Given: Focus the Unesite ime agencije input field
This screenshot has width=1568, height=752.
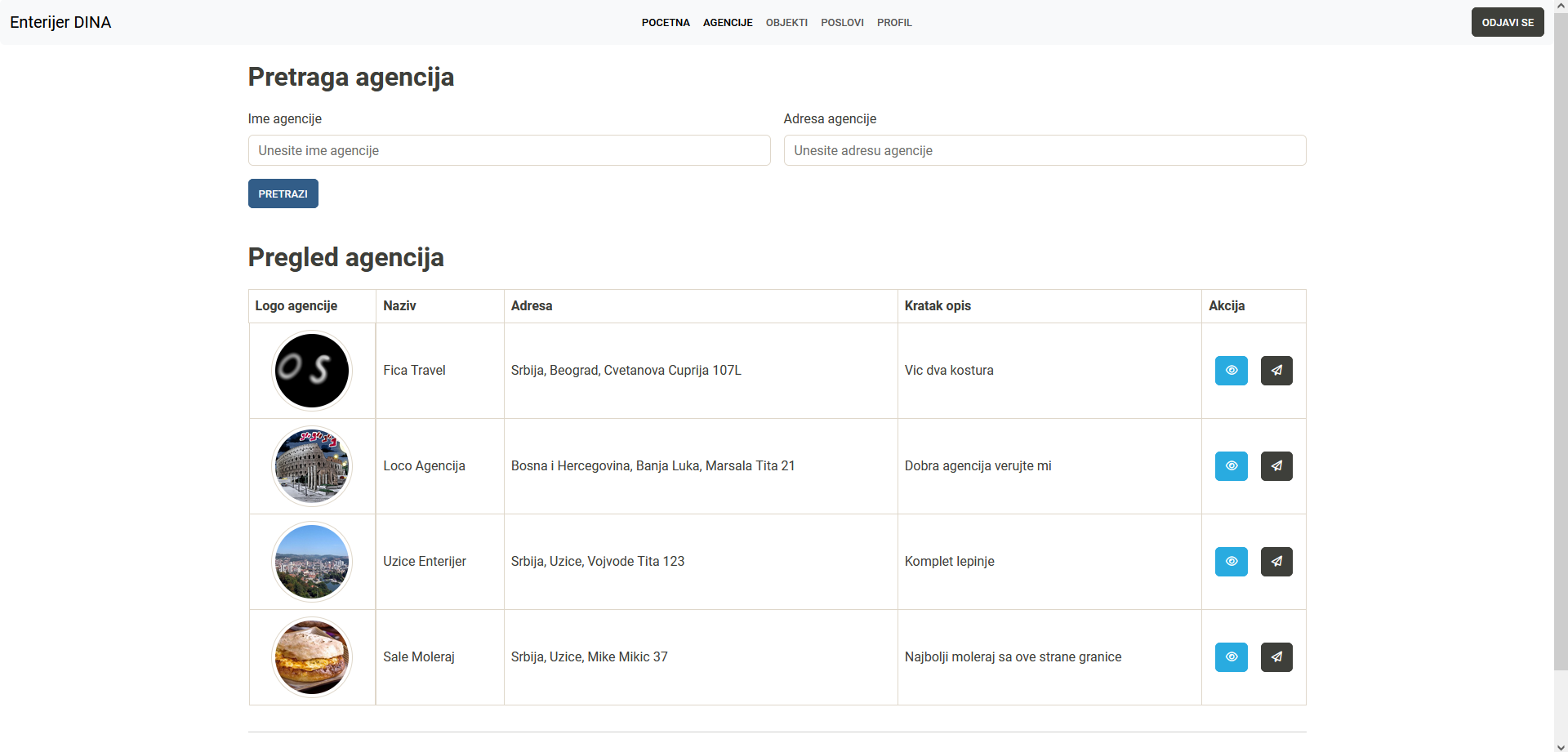Looking at the screenshot, I should point(508,150).
